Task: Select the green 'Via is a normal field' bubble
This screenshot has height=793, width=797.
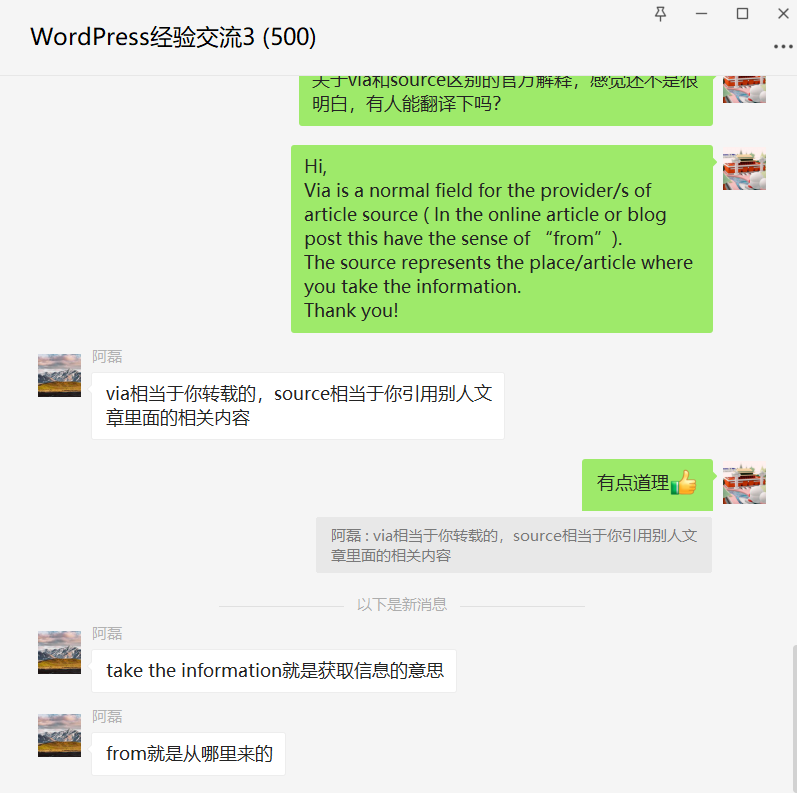Action: click(x=502, y=239)
